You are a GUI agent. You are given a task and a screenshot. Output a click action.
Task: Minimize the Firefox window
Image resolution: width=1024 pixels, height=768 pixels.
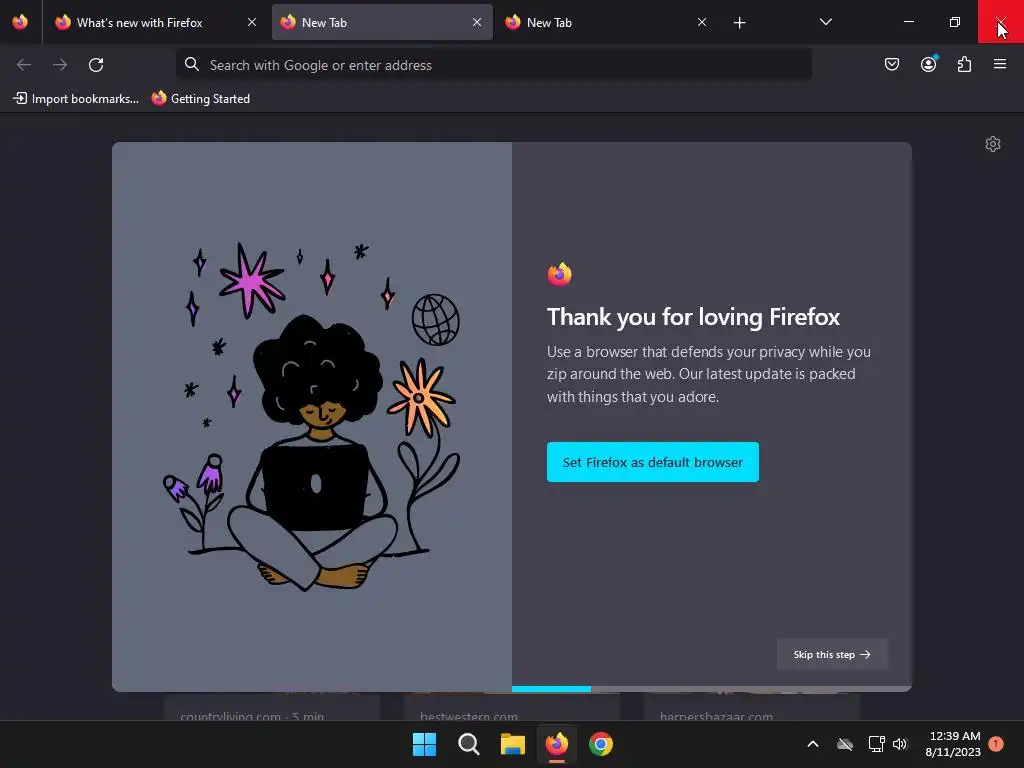pyautogui.click(x=908, y=22)
